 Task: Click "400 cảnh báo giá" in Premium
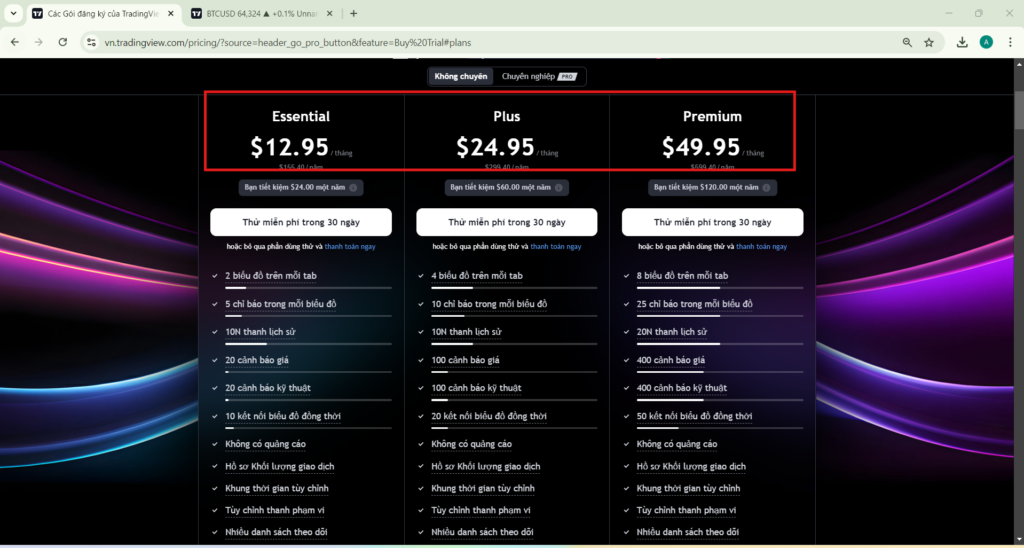[x=671, y=360]
